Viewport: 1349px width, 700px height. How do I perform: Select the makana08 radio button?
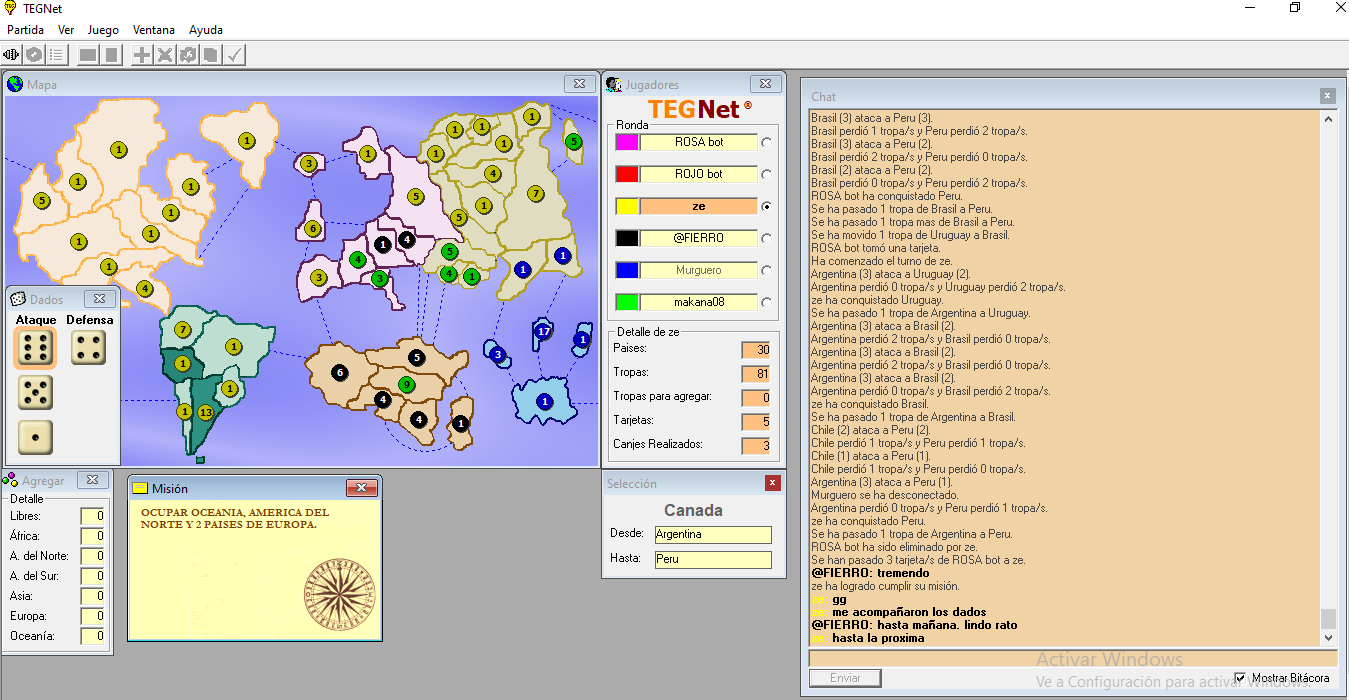click(x=767, y=302)
